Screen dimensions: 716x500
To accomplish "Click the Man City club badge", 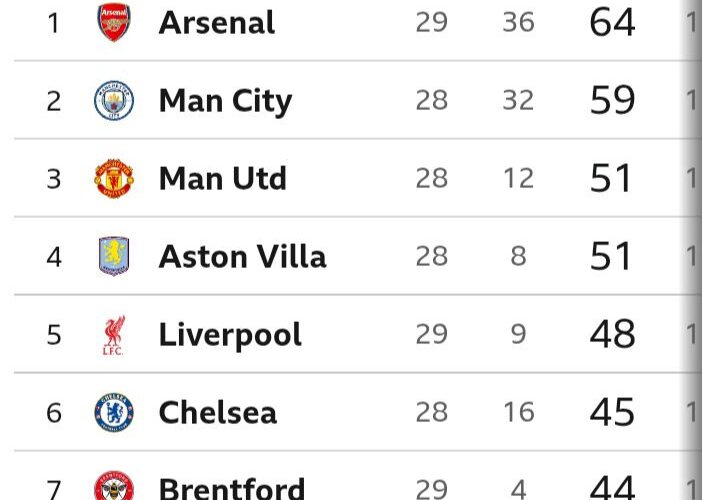I will 113,101.
